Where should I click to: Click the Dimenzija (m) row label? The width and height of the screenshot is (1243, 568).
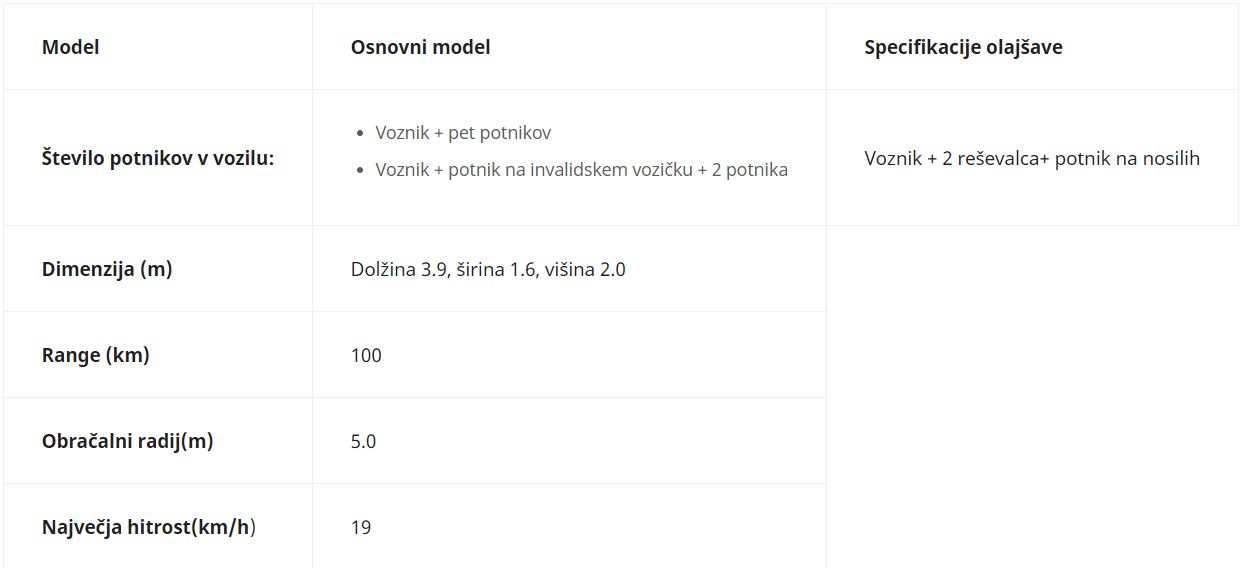[x=107, y=269]
